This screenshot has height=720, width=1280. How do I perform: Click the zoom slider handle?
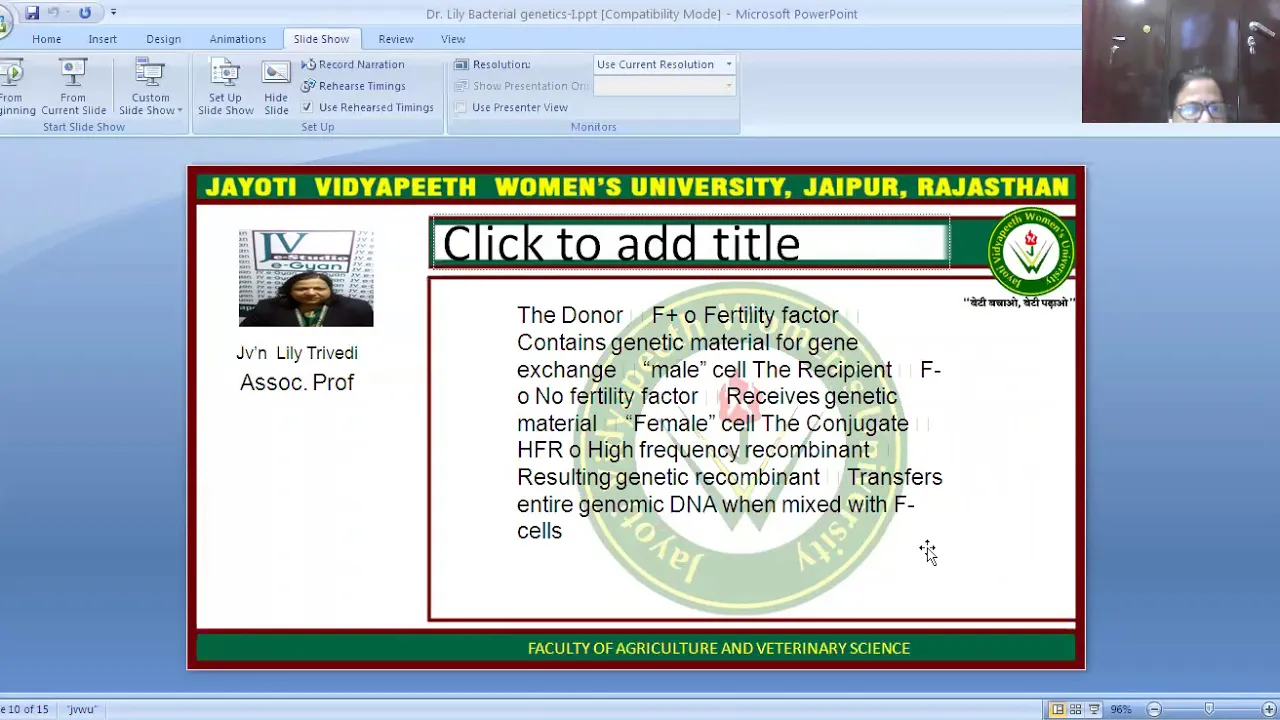(x=1209, y=709)
